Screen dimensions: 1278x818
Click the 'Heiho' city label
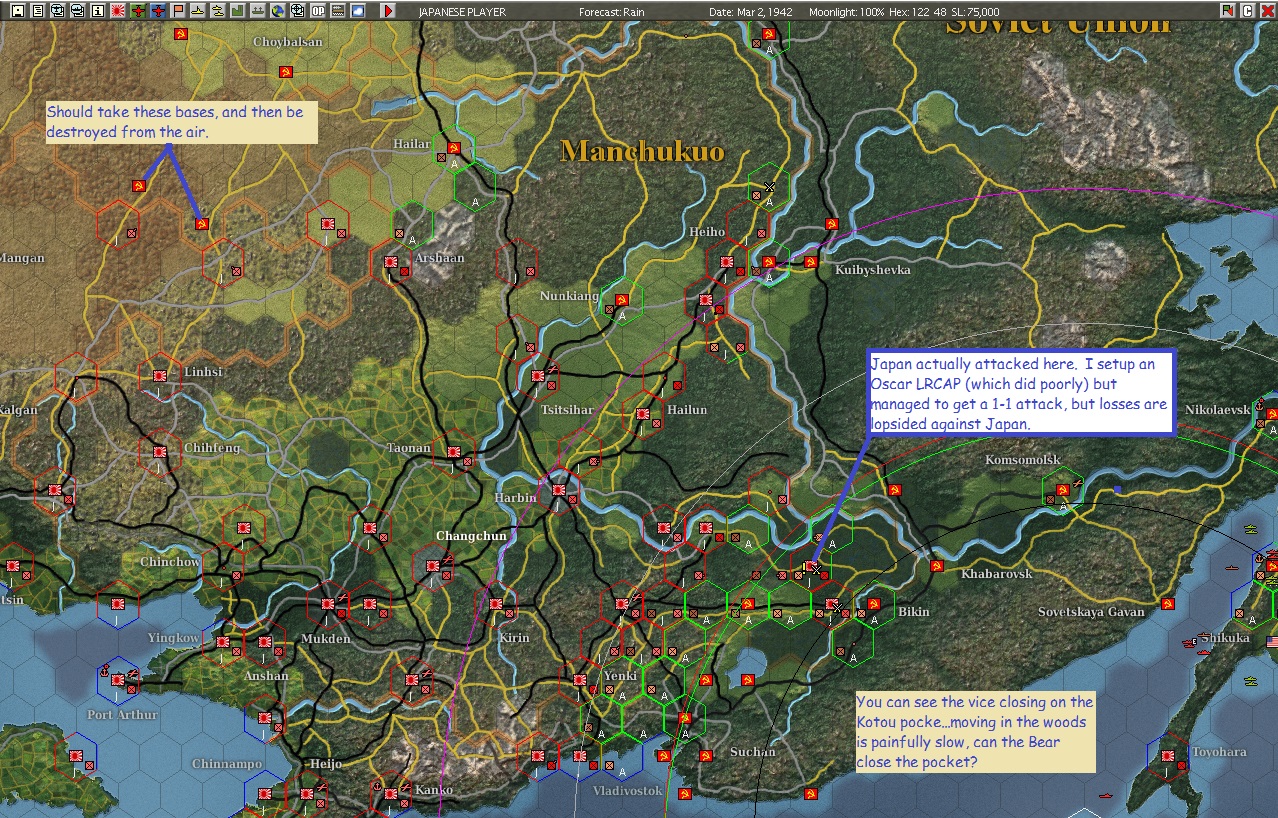point(707,232)
